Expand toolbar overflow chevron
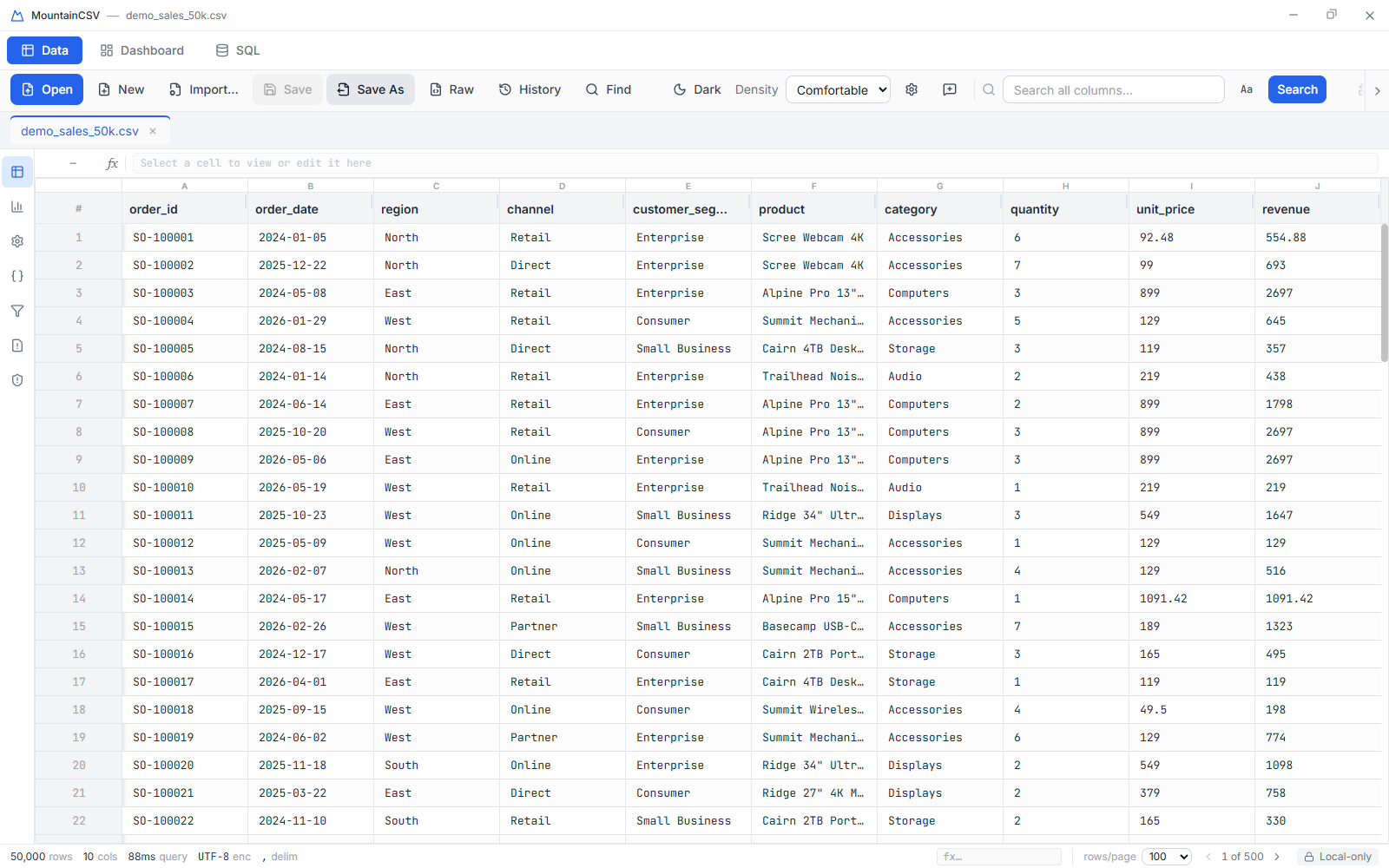The image size is (1389, 868). coord(1377,90)
